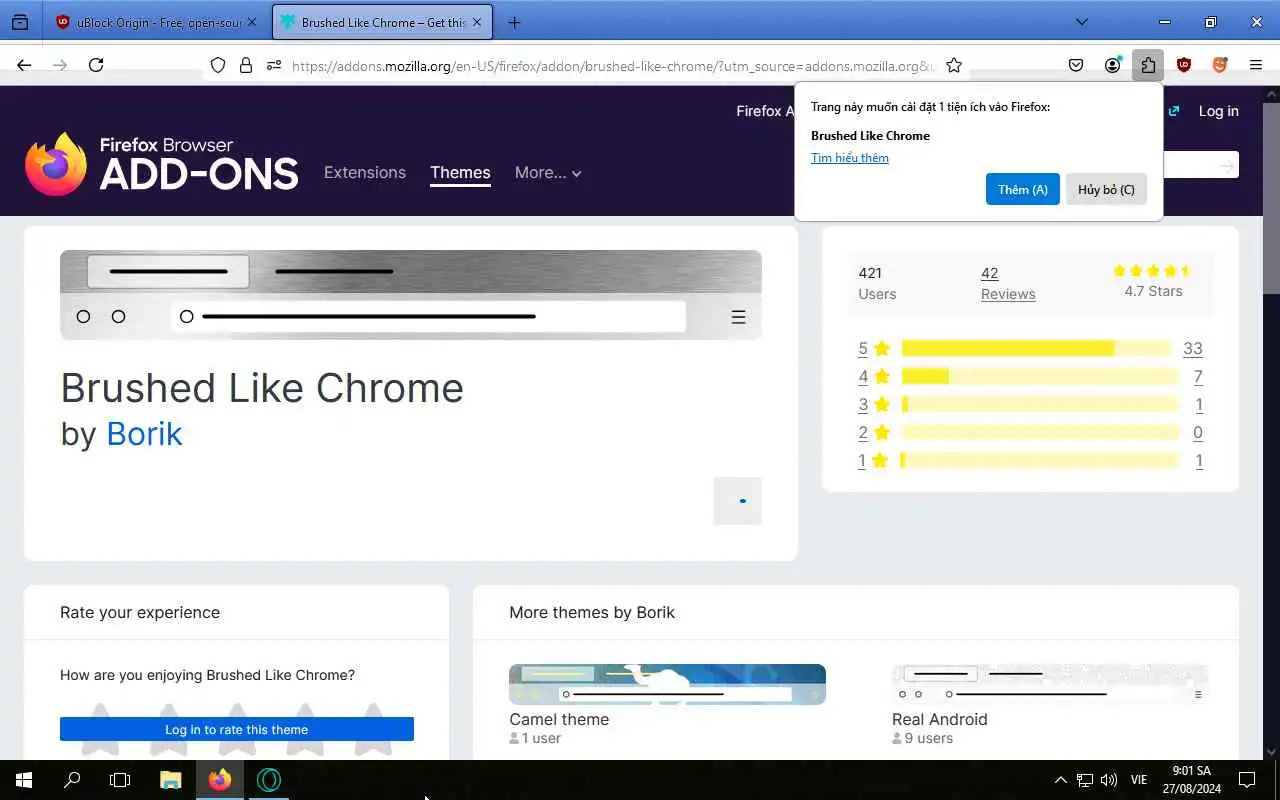
Task: Click Log in to rate this theme
Action: pos(237,729)
